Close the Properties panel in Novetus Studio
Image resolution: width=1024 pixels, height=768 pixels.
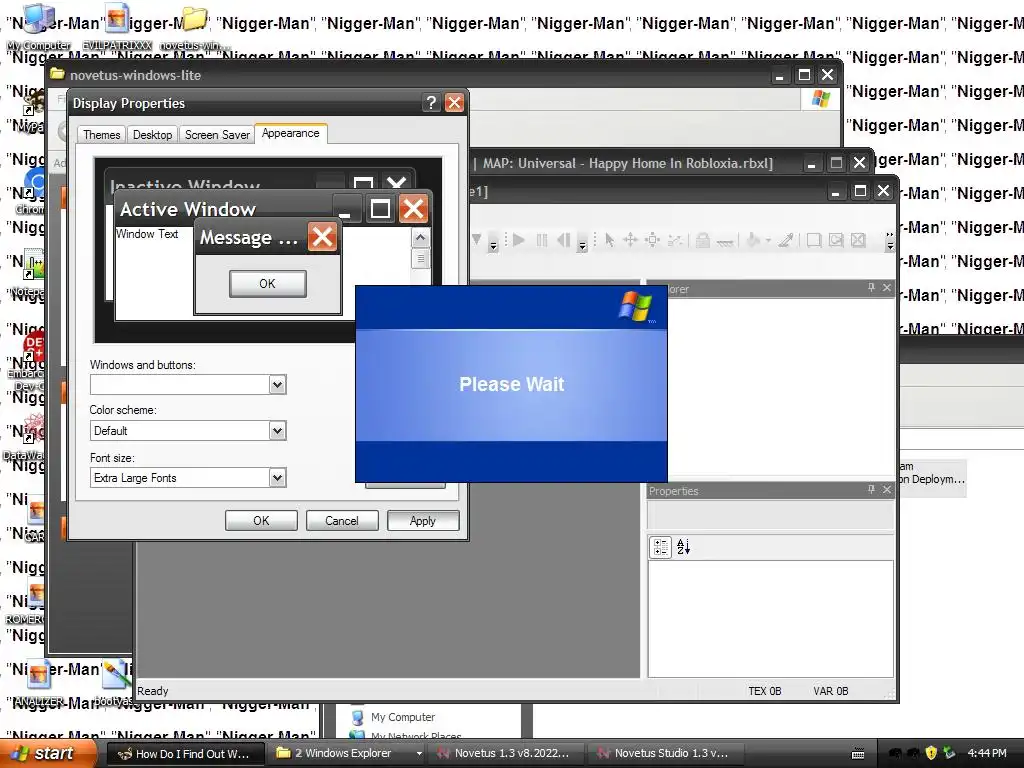click(886, 489)
